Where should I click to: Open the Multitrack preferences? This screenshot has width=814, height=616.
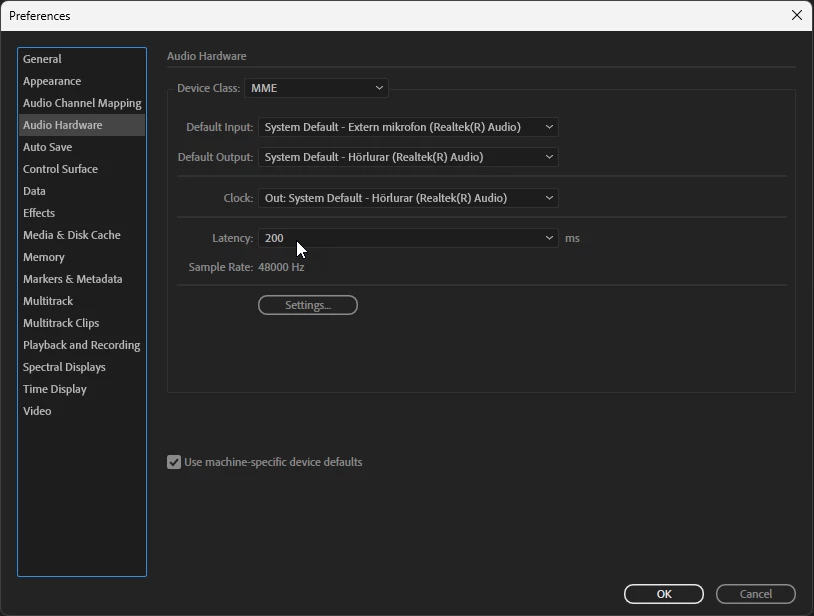pos(82,301)
